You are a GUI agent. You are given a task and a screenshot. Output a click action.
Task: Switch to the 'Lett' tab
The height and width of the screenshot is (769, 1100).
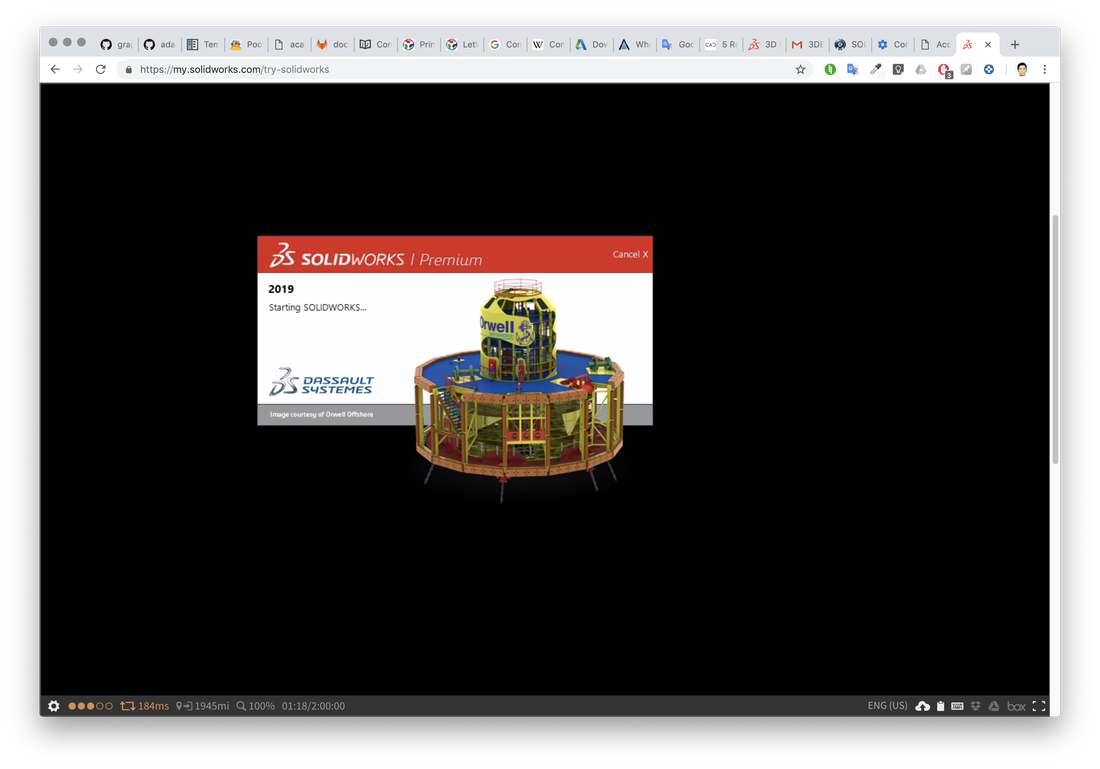coord(462,44)
